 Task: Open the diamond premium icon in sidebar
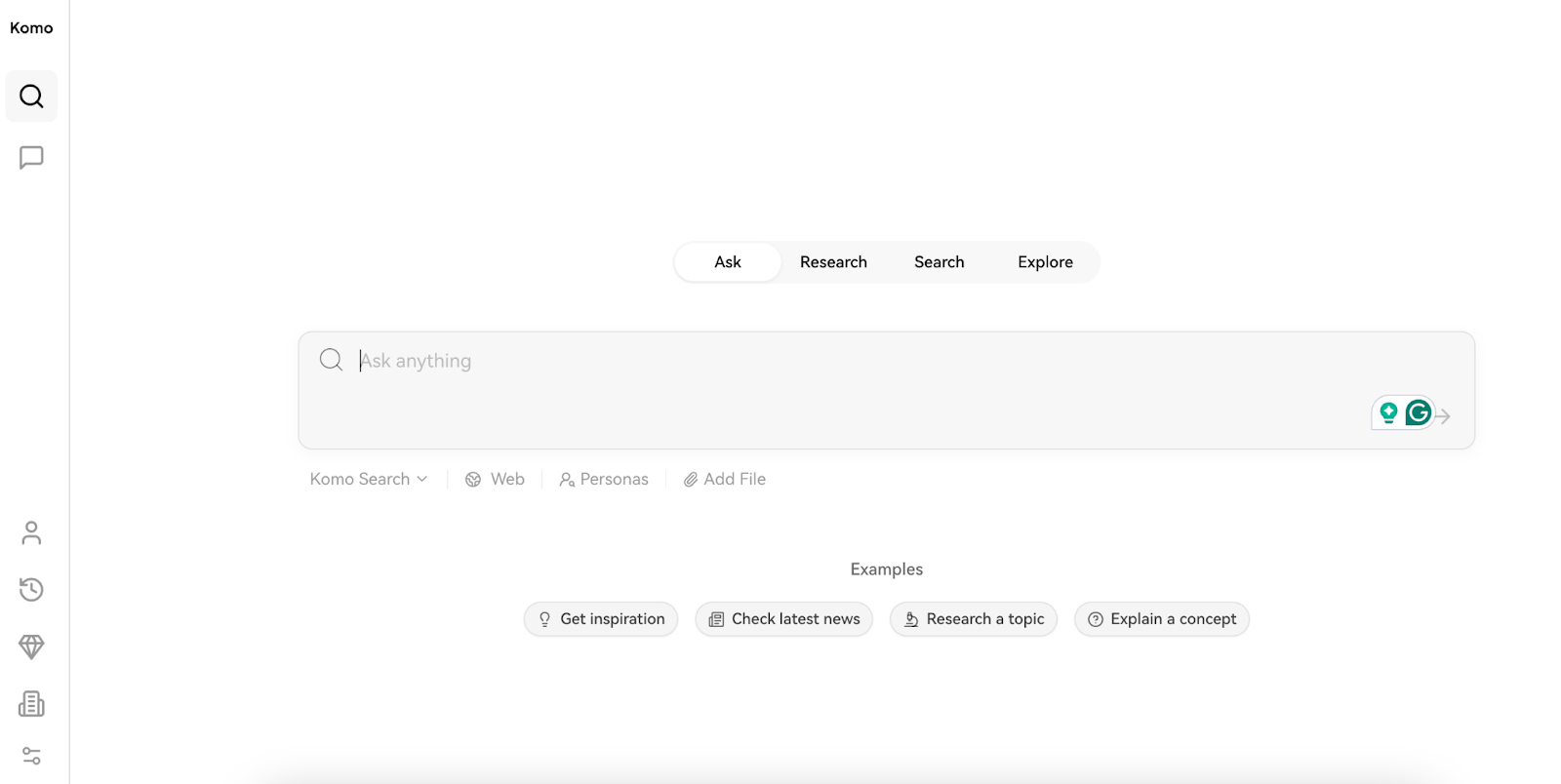31,647
